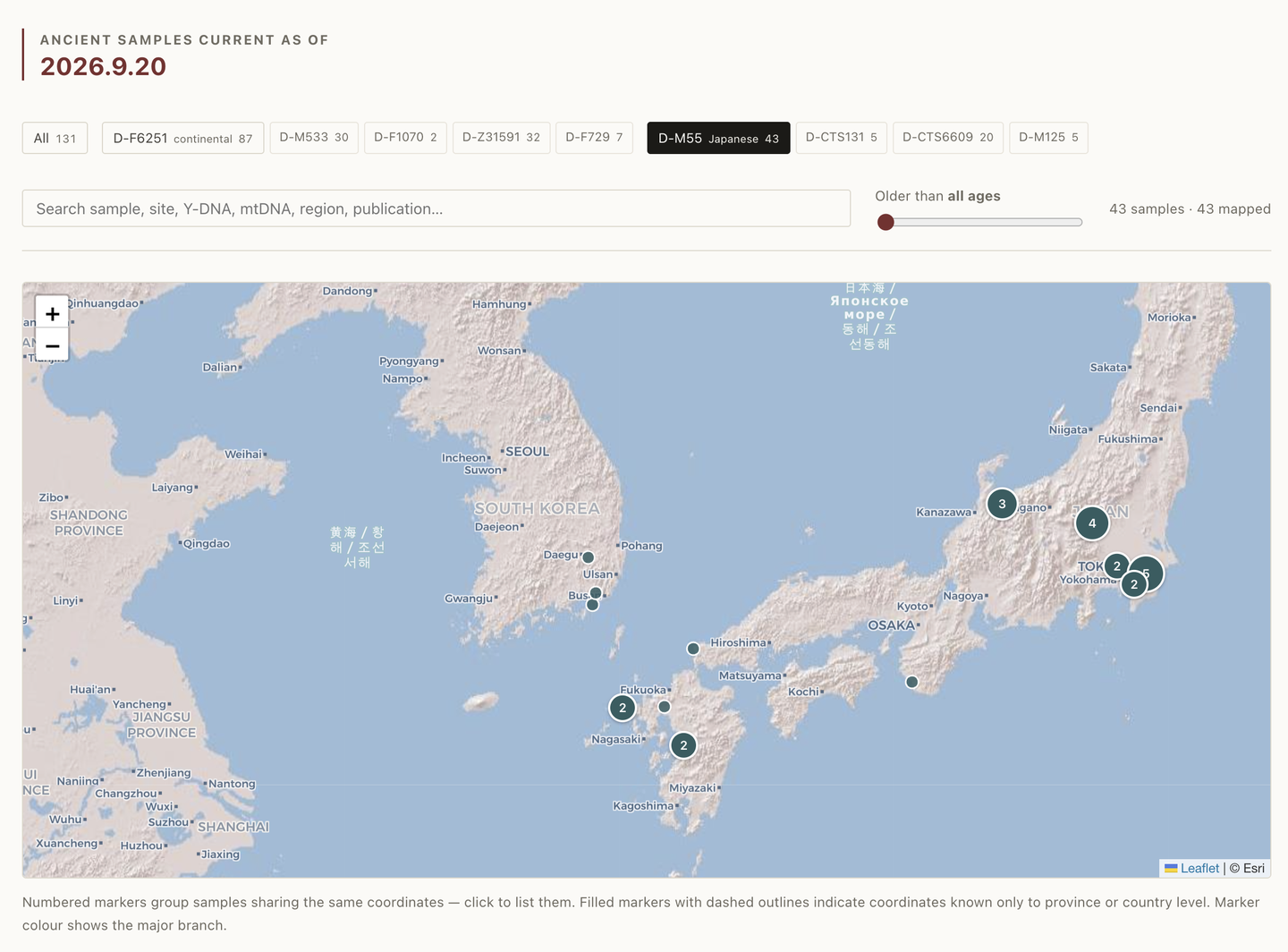Filter samples by D-CTS131
This screenshot has width=1288, height=952.
[x=841, y=138]
